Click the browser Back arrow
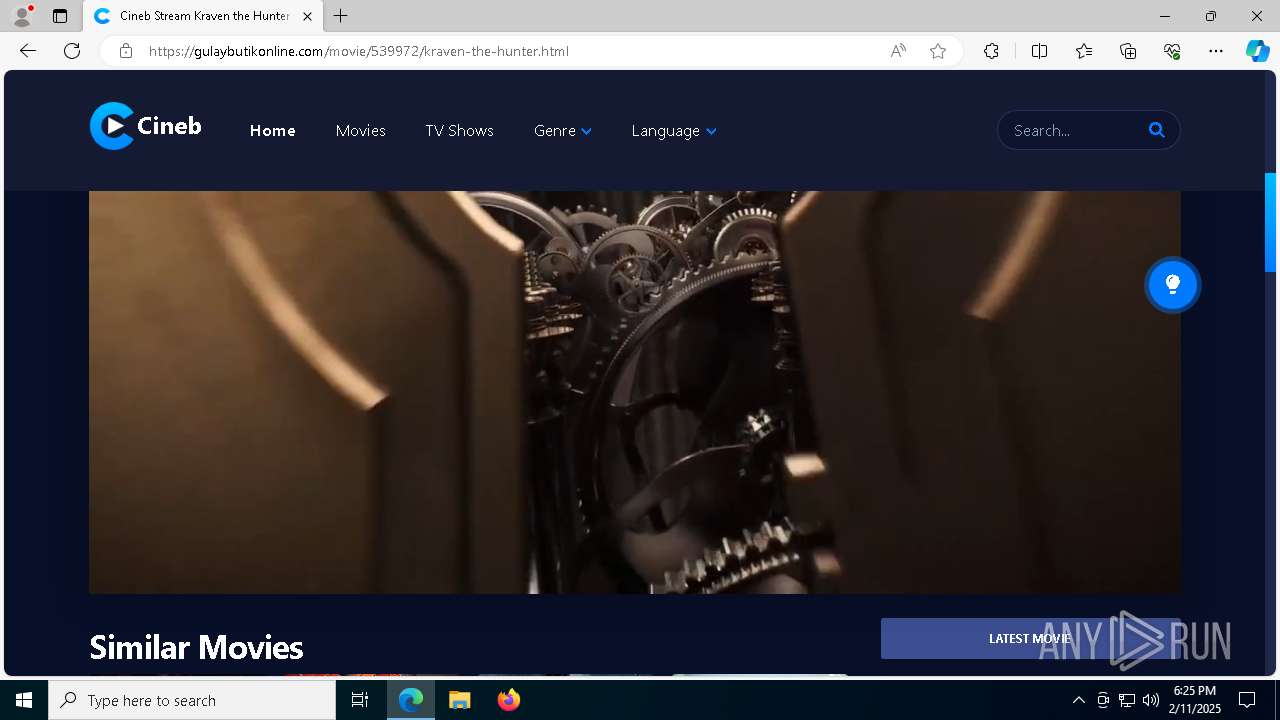Image resolution: width=1280 pixels, height=720 pixels. (28, 51)
